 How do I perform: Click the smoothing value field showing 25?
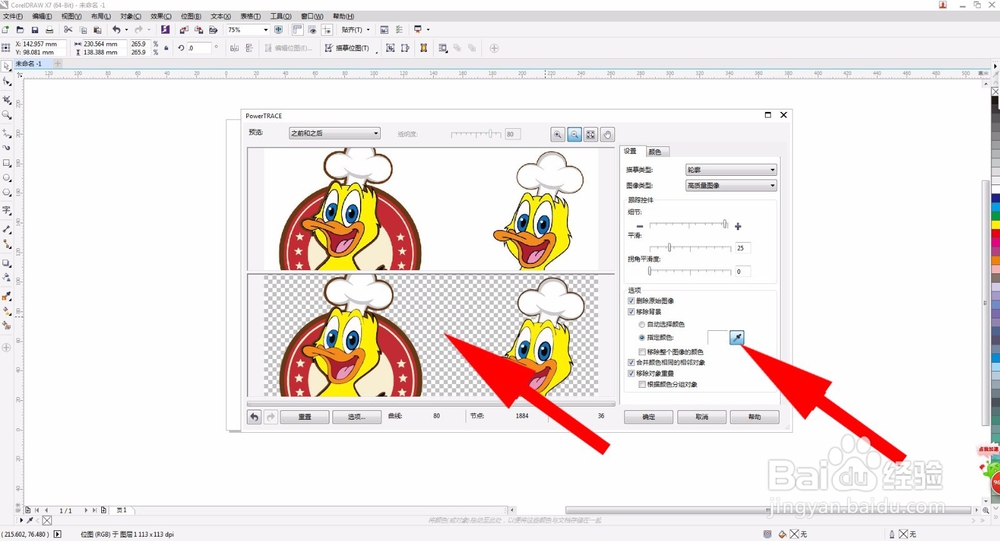pyautogui.click(x=742, y=248)
